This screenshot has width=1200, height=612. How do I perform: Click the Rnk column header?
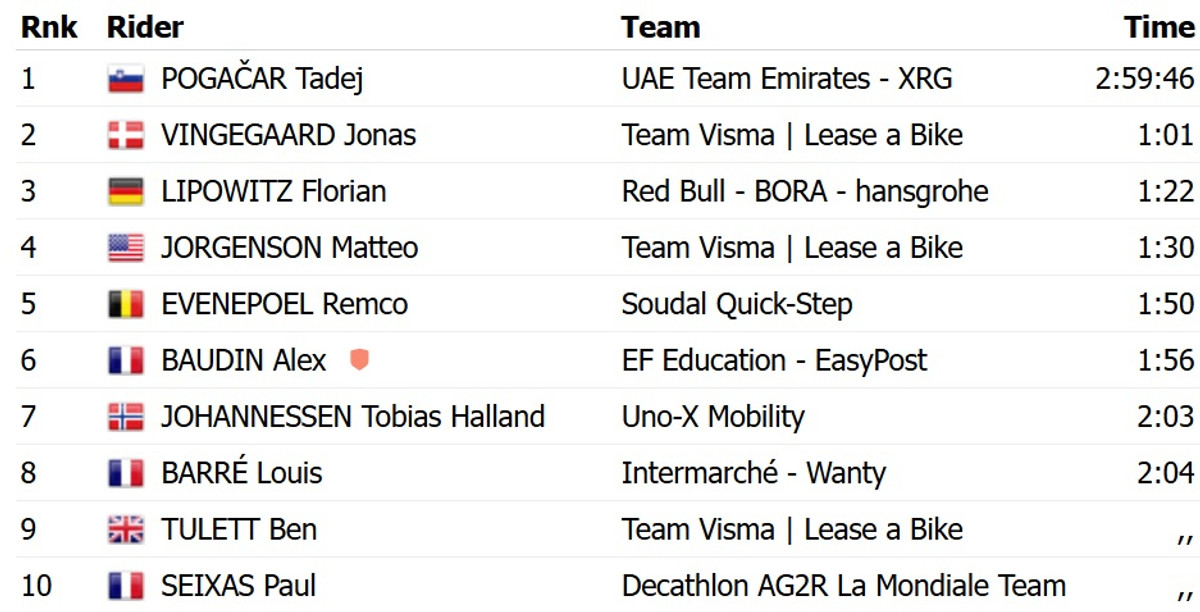point(49,27)
